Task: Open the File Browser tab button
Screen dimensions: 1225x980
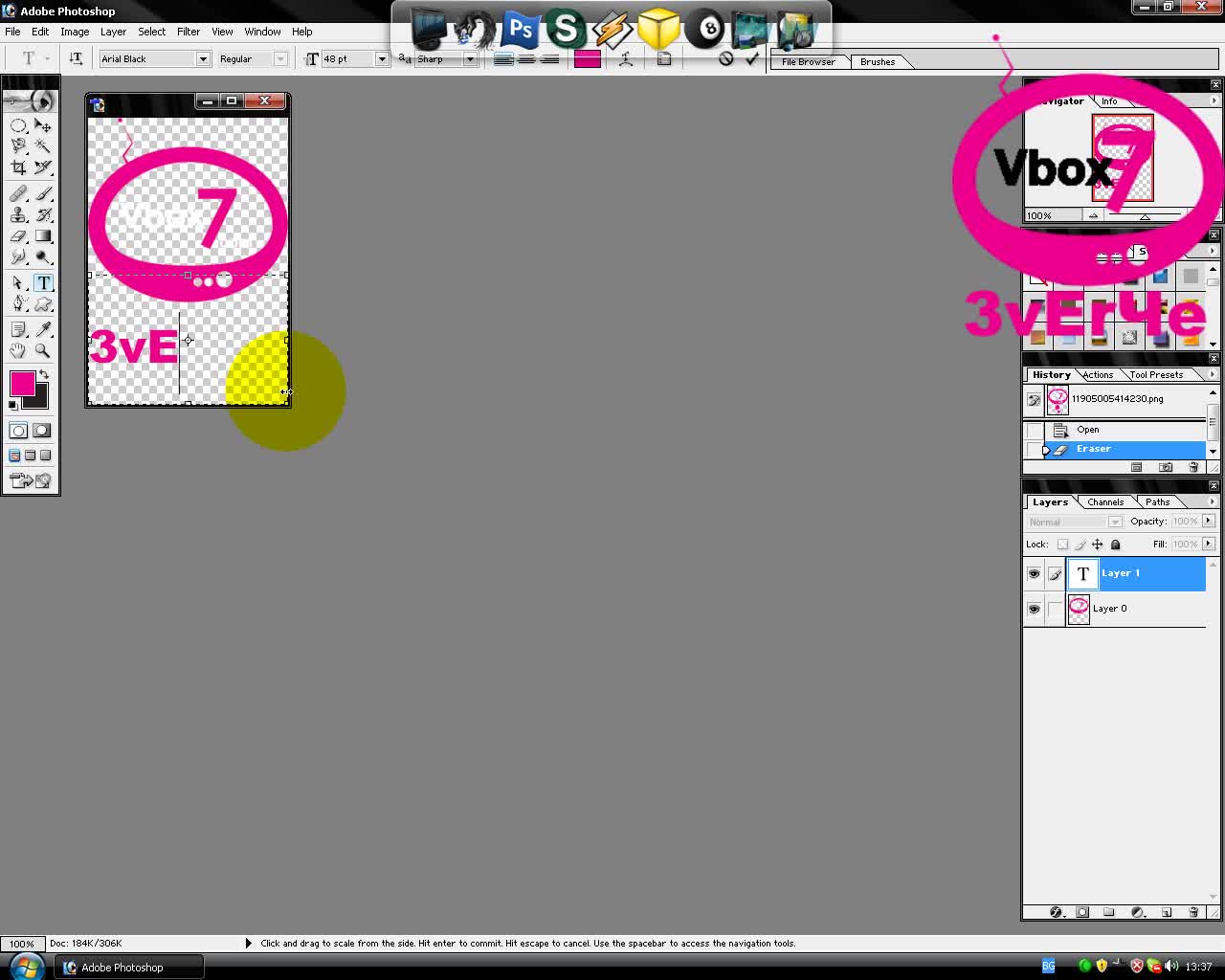Action: pyautogui.click(x=809, y=61)
